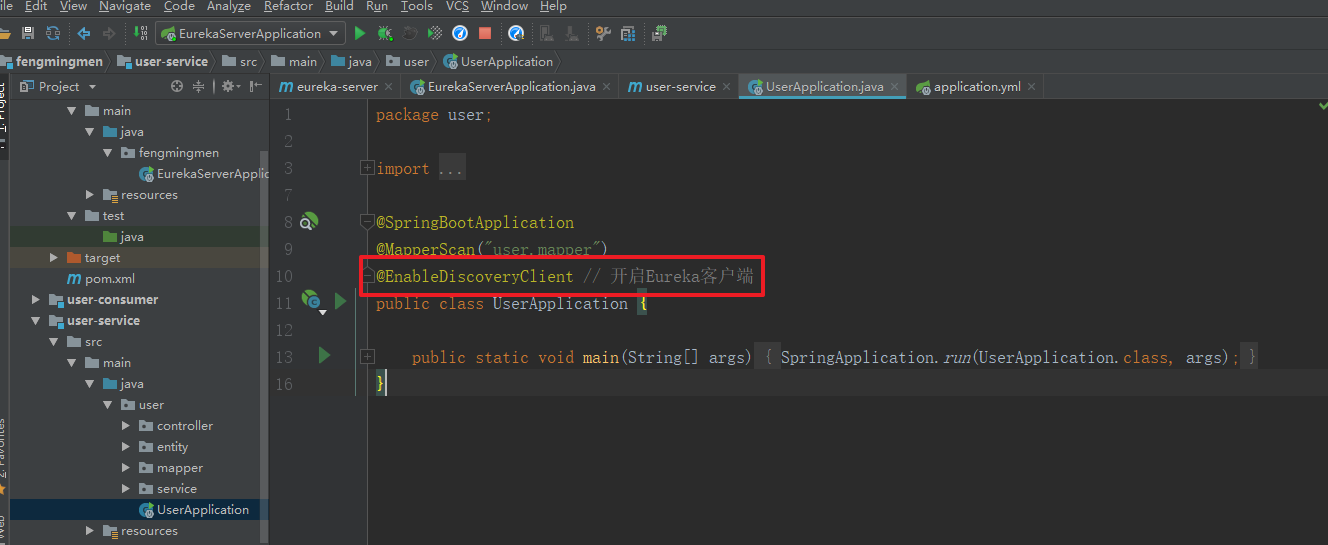
Task: Close the eureka-server tab
Action: pos(390,87)
